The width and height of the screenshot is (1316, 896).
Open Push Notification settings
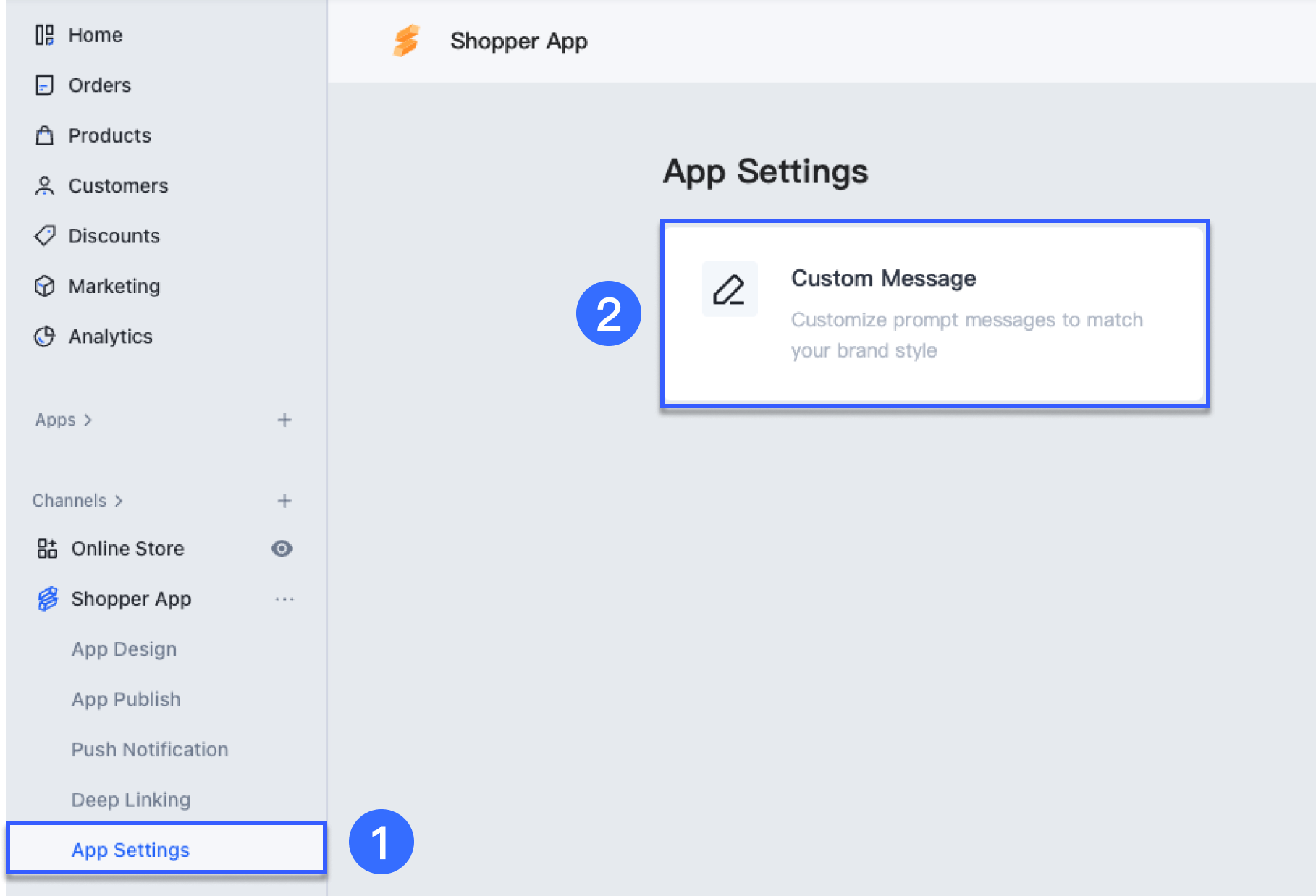click(149, 749)
